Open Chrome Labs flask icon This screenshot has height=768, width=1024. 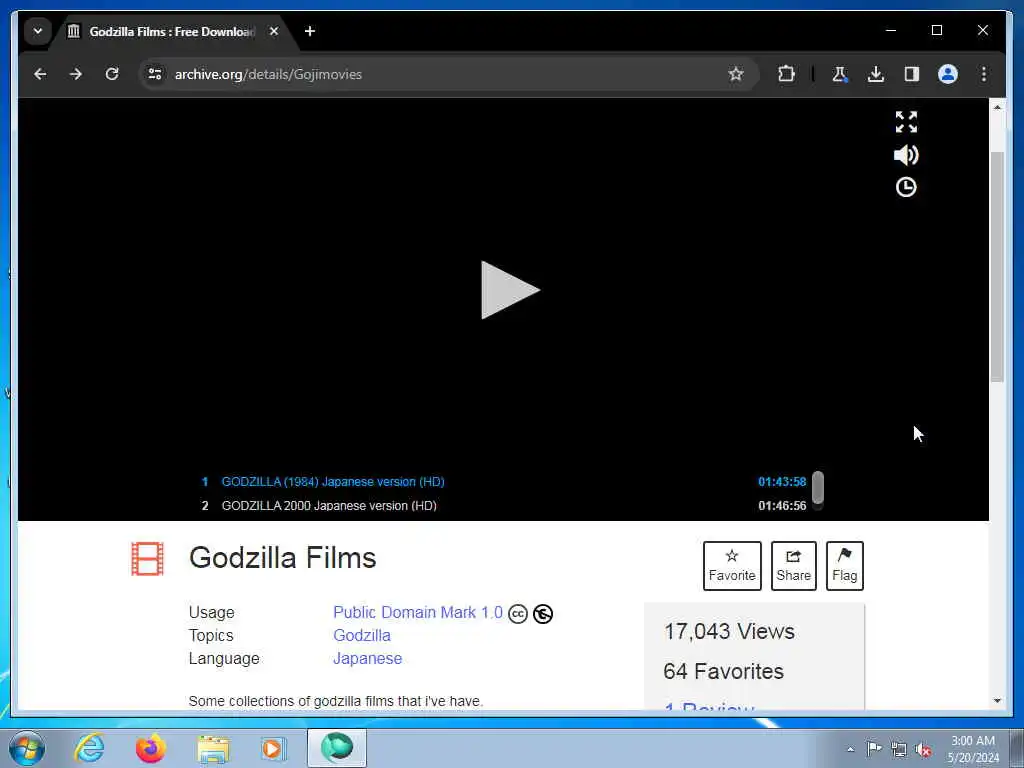coord(840,74)
